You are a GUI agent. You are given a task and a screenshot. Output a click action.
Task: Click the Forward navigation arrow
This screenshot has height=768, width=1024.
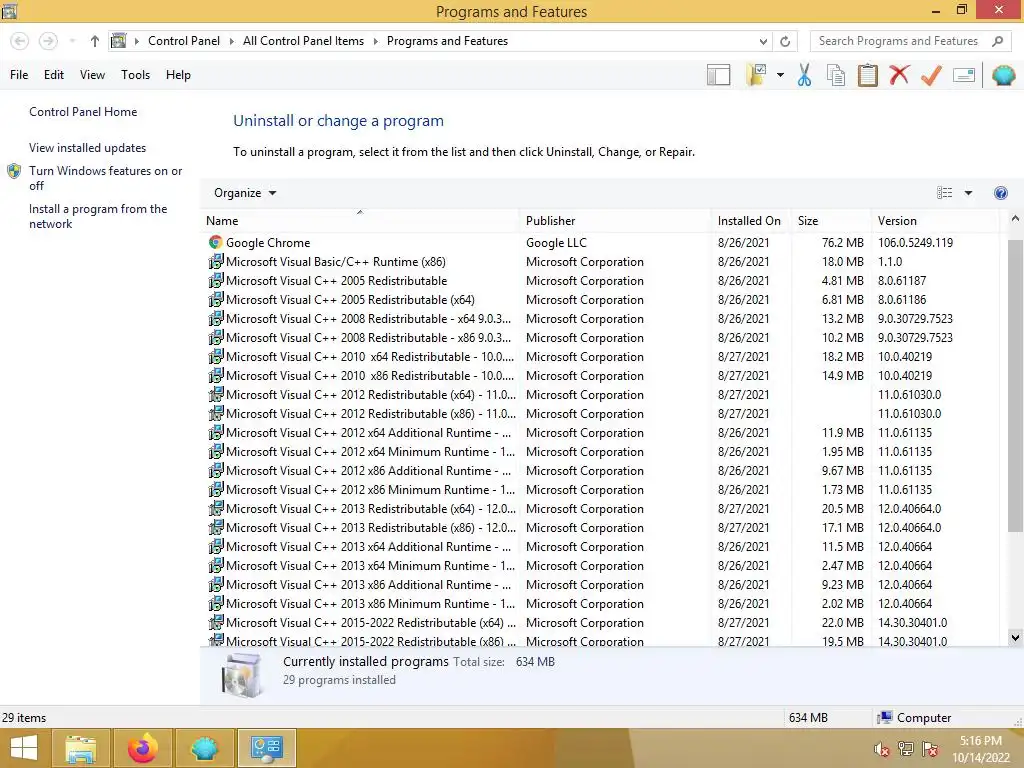pos(48,41)
